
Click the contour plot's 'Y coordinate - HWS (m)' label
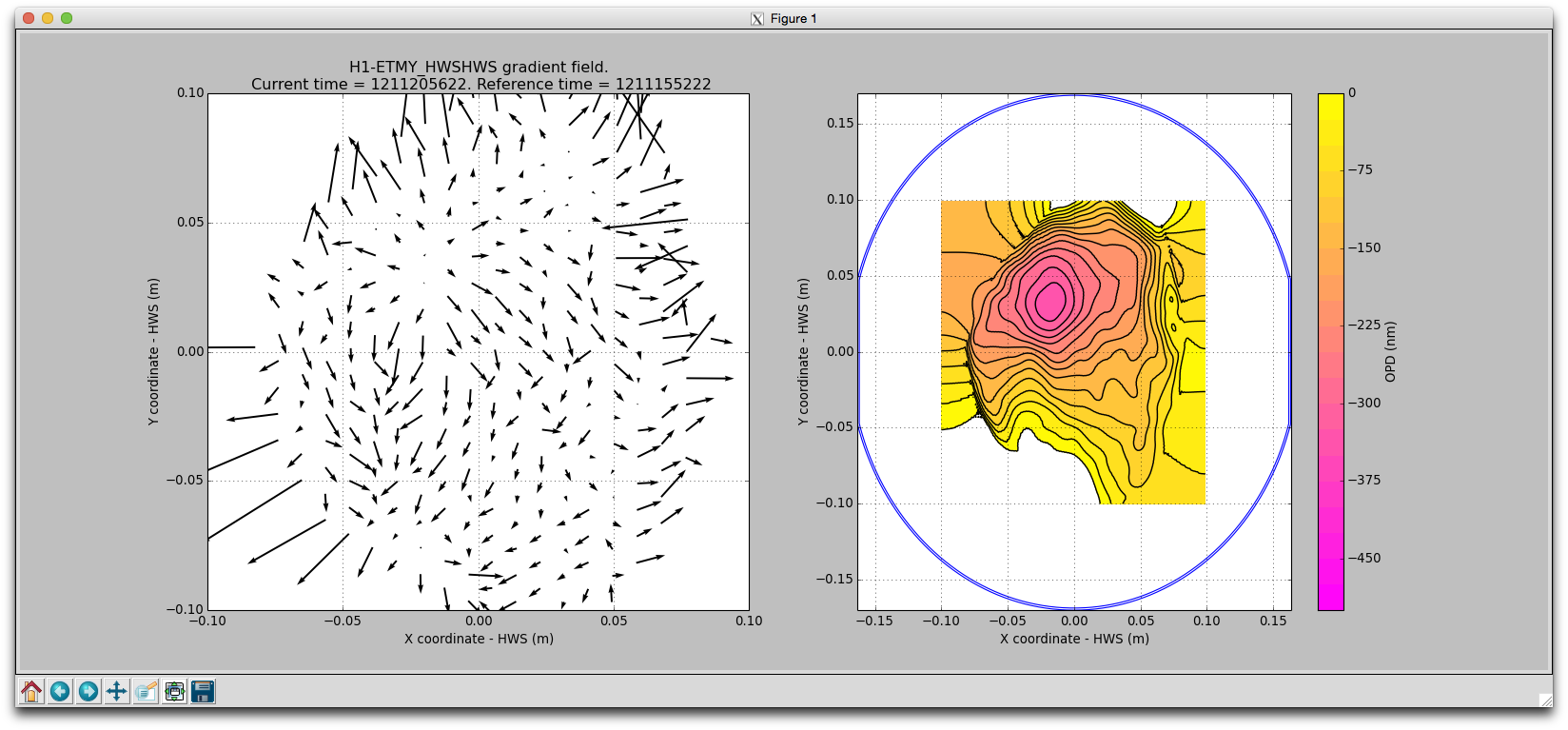(x=804, y=351)
